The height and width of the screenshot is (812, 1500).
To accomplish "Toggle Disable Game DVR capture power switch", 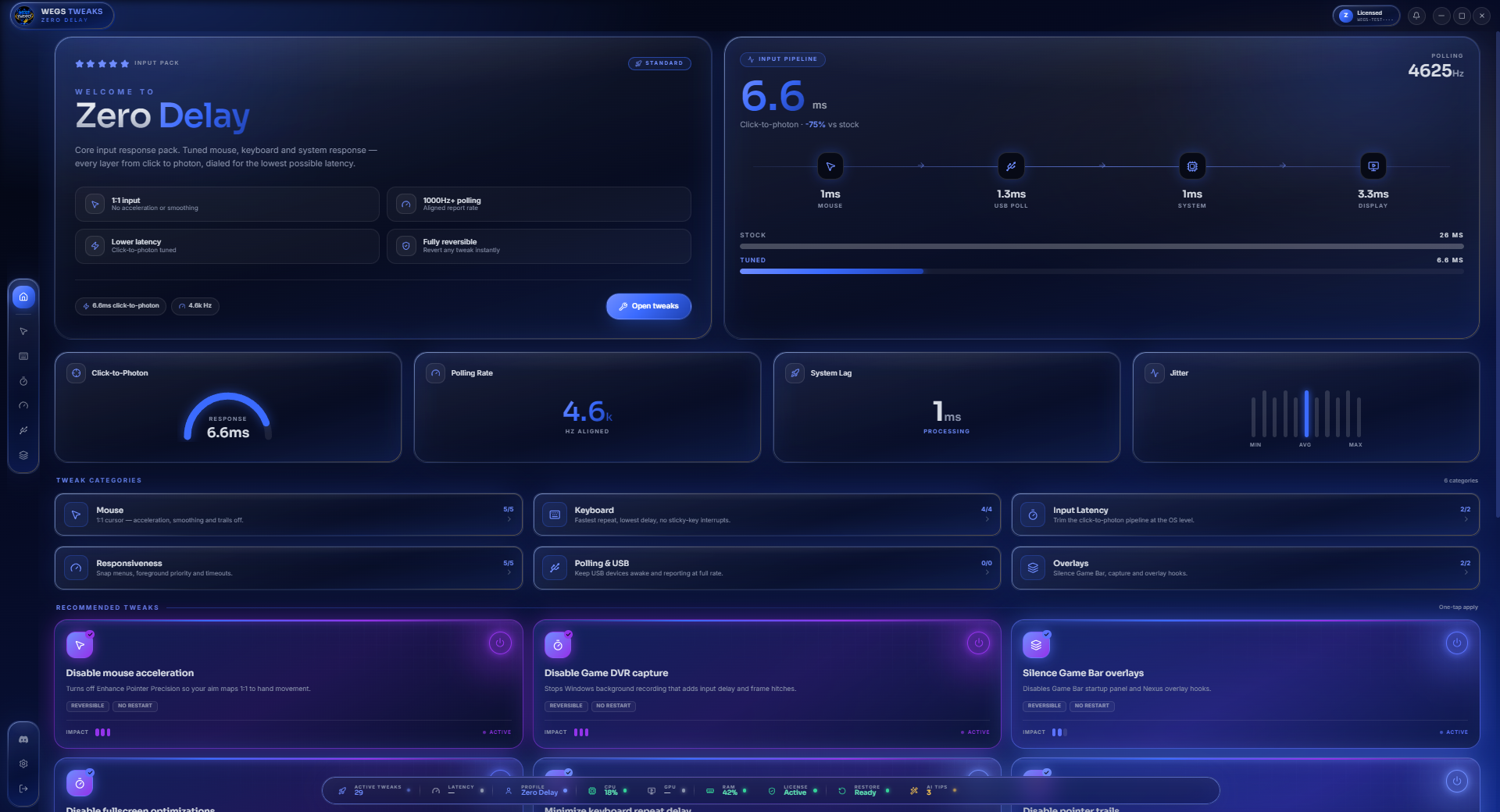I will coord(978,643).
